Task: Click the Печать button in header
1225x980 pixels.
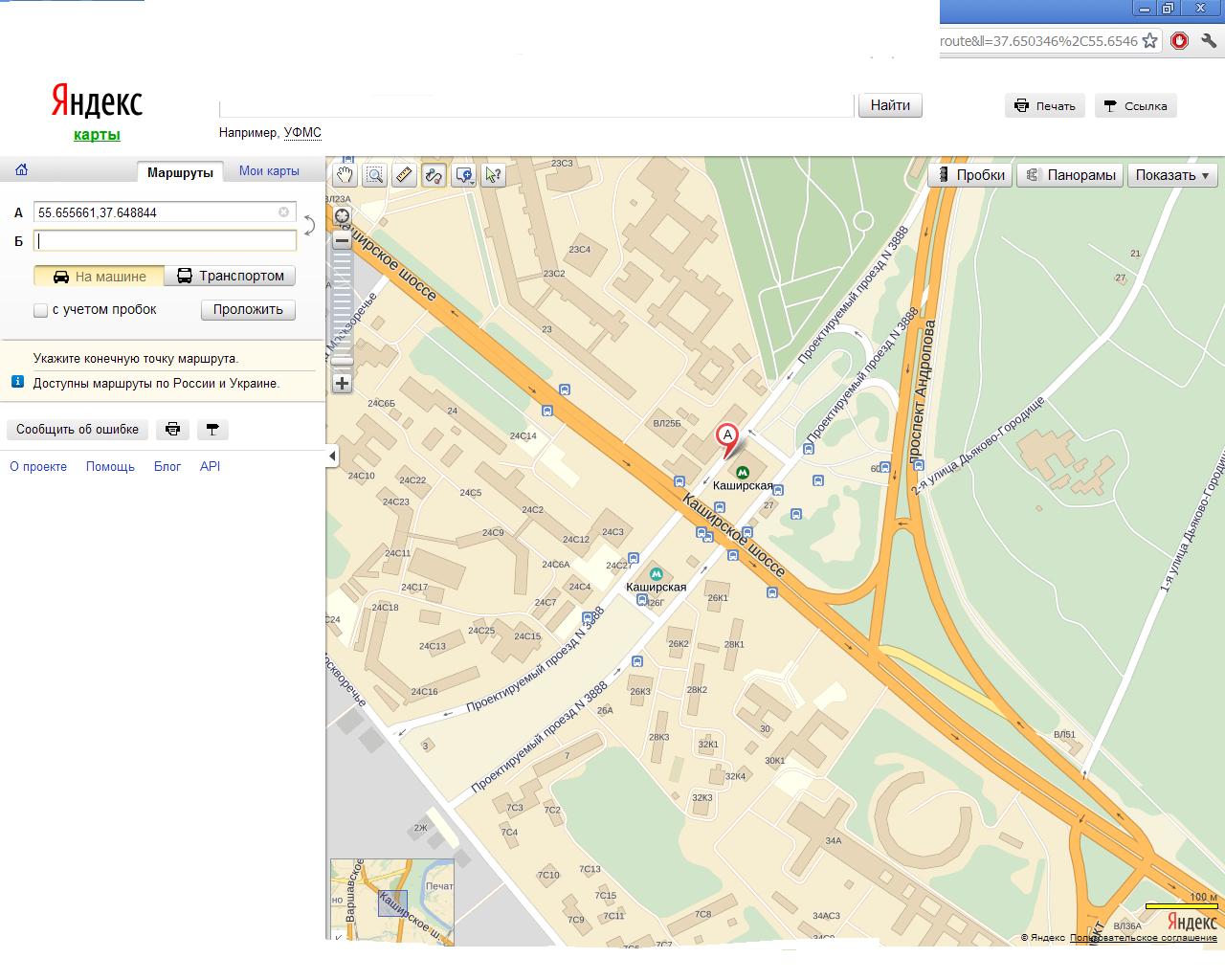Action: (1045, 106)
